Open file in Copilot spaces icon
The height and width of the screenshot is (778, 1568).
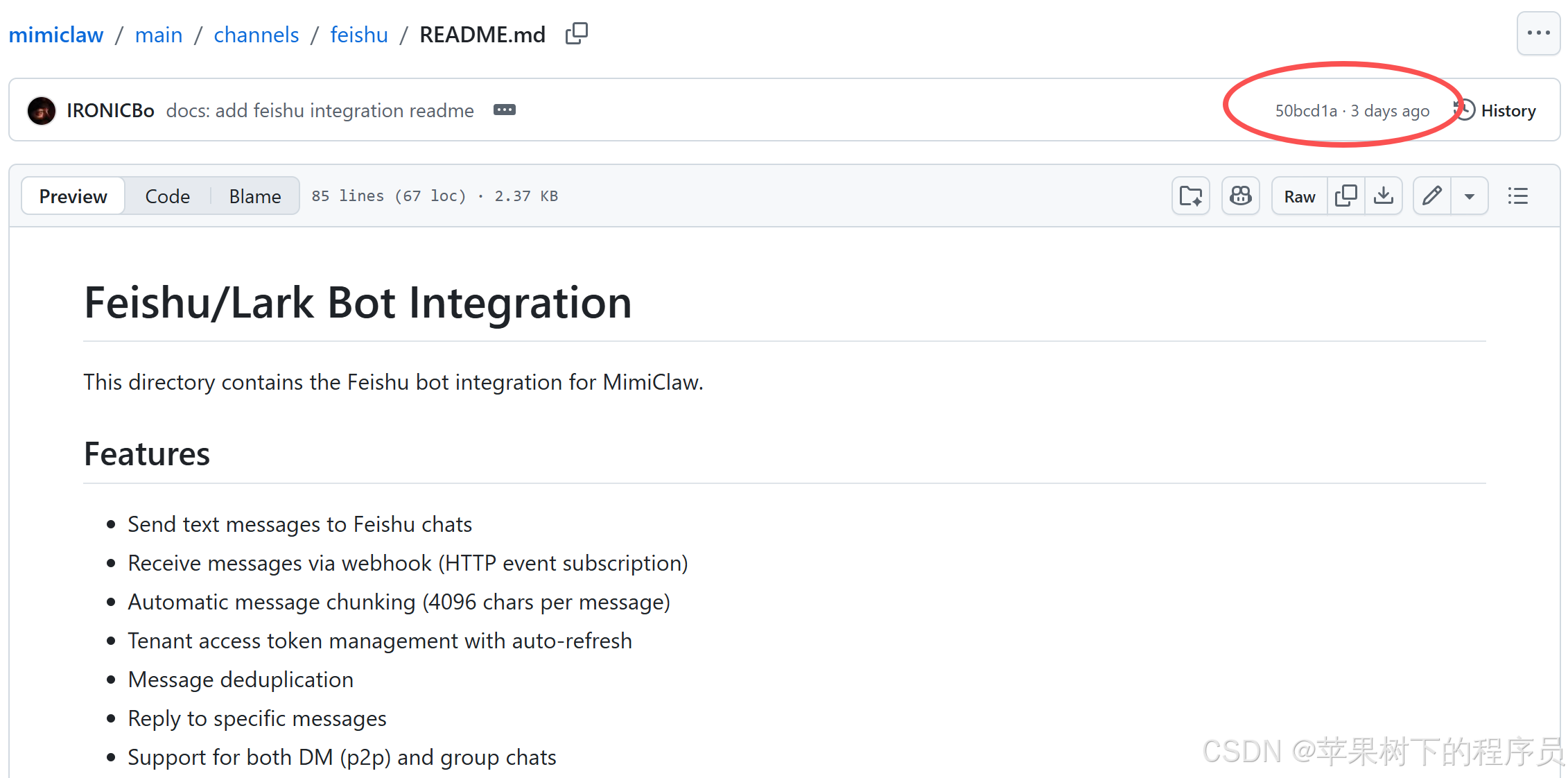[1190, 196]
